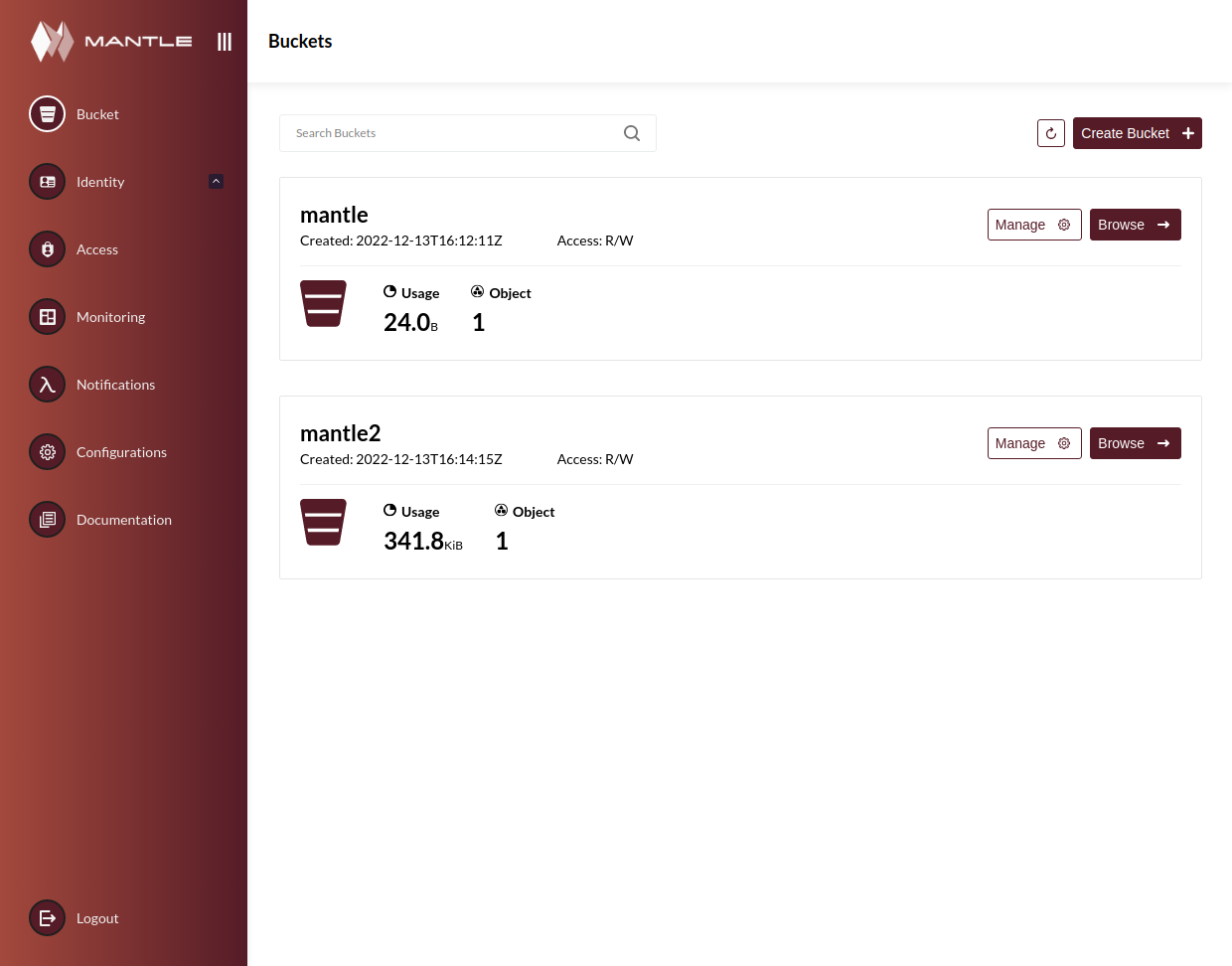Screen dimensions: 1232x966
Task: Focus the Search Buckets field
Action: point(468,133)
